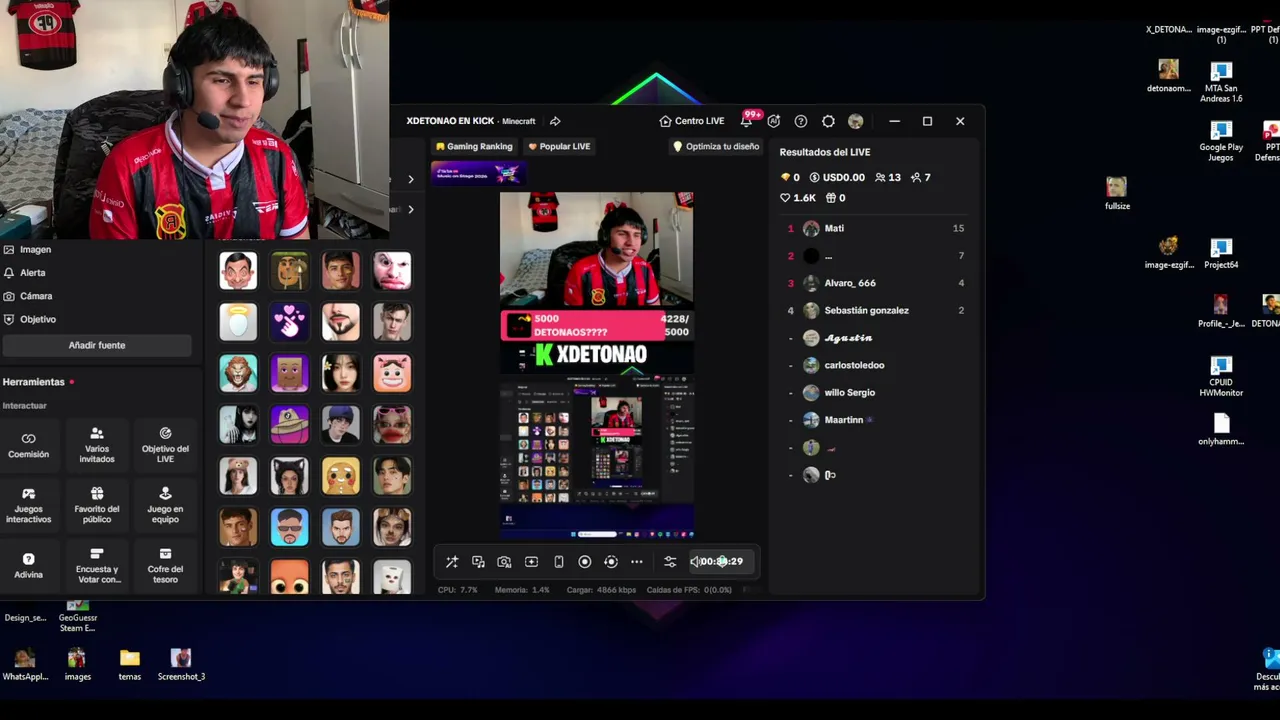Click the replay clip capture icon

tap(611, 562)
